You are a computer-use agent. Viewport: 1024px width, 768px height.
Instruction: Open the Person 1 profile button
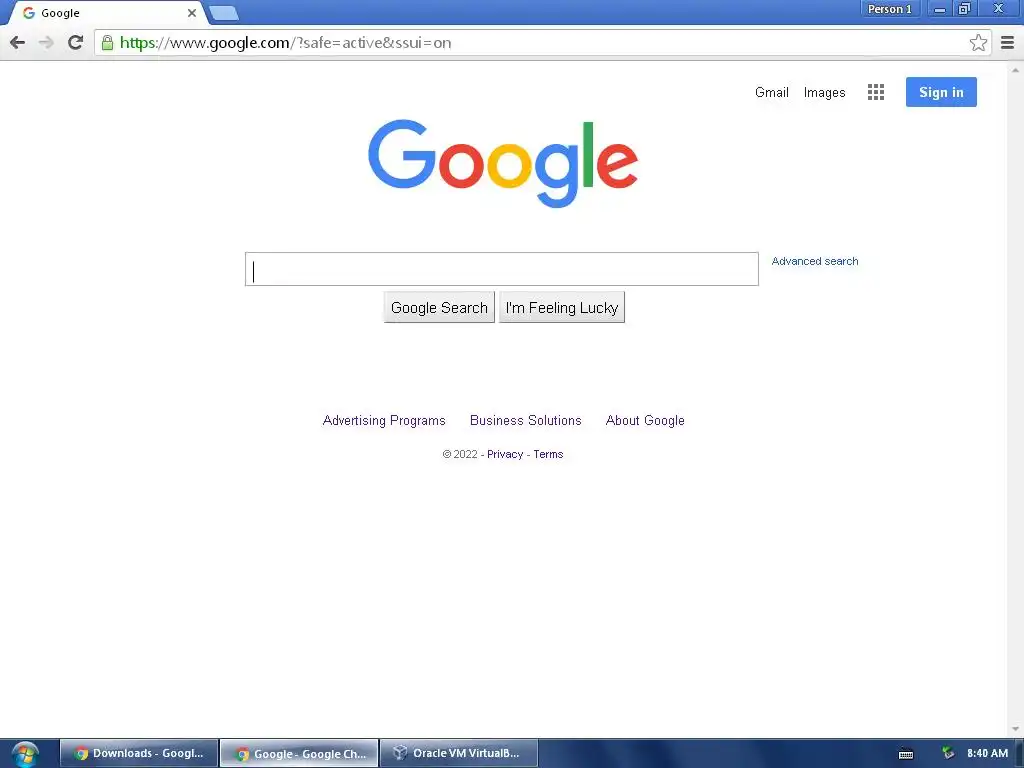click(x=889, y=9)
